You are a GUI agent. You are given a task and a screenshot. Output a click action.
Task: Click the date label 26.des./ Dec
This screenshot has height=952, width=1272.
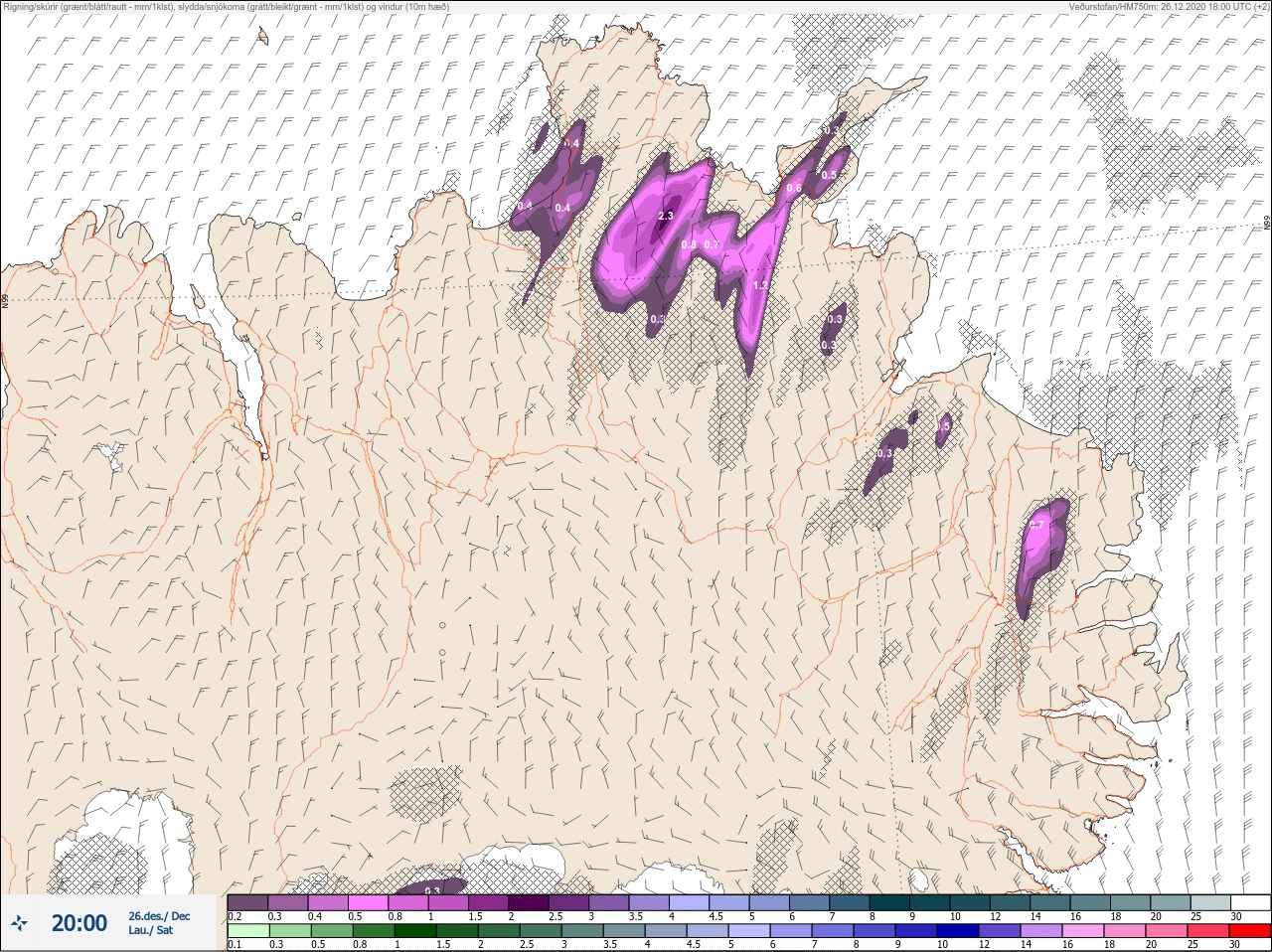click(x=159, y=916)
